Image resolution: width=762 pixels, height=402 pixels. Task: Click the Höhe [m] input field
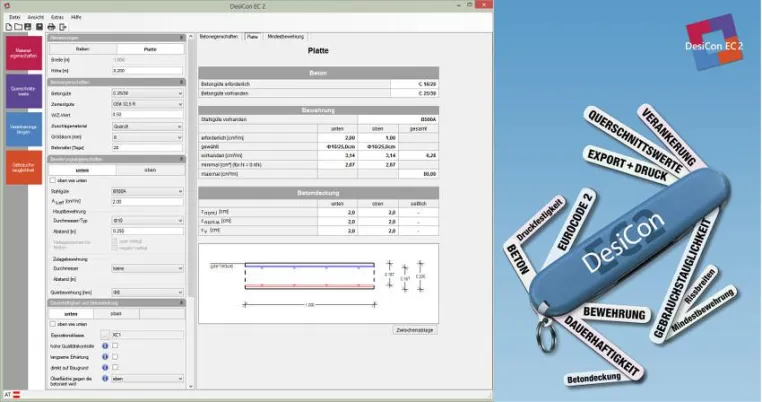[147, 71]
